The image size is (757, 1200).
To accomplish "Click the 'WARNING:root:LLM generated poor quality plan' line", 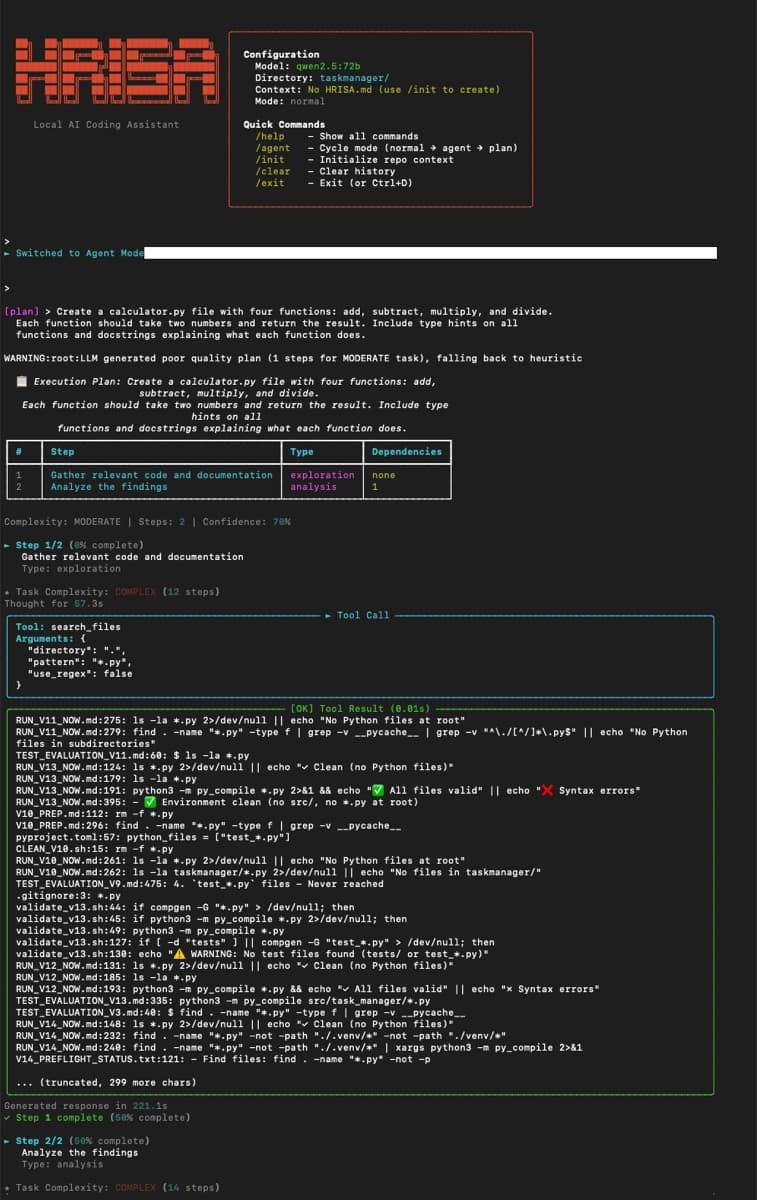I will point(293,358).
